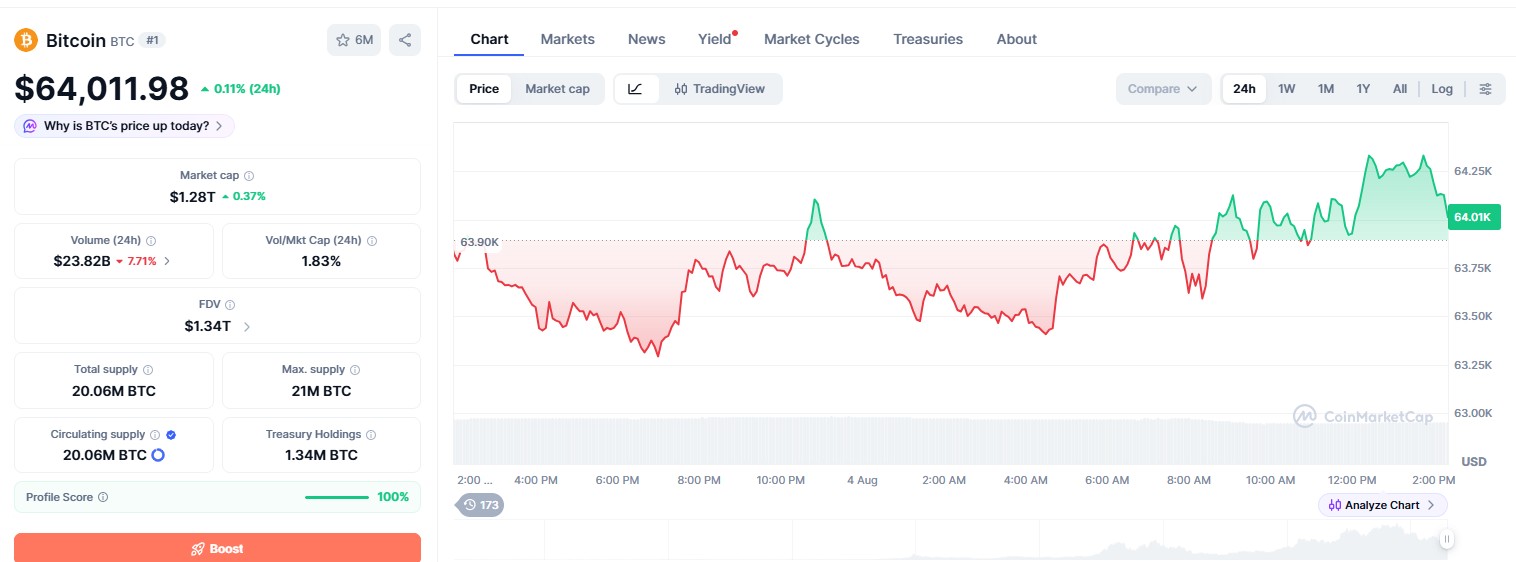Click the #1 rank badge
This screenshot has width=1516, height=562.
[153, 40]
